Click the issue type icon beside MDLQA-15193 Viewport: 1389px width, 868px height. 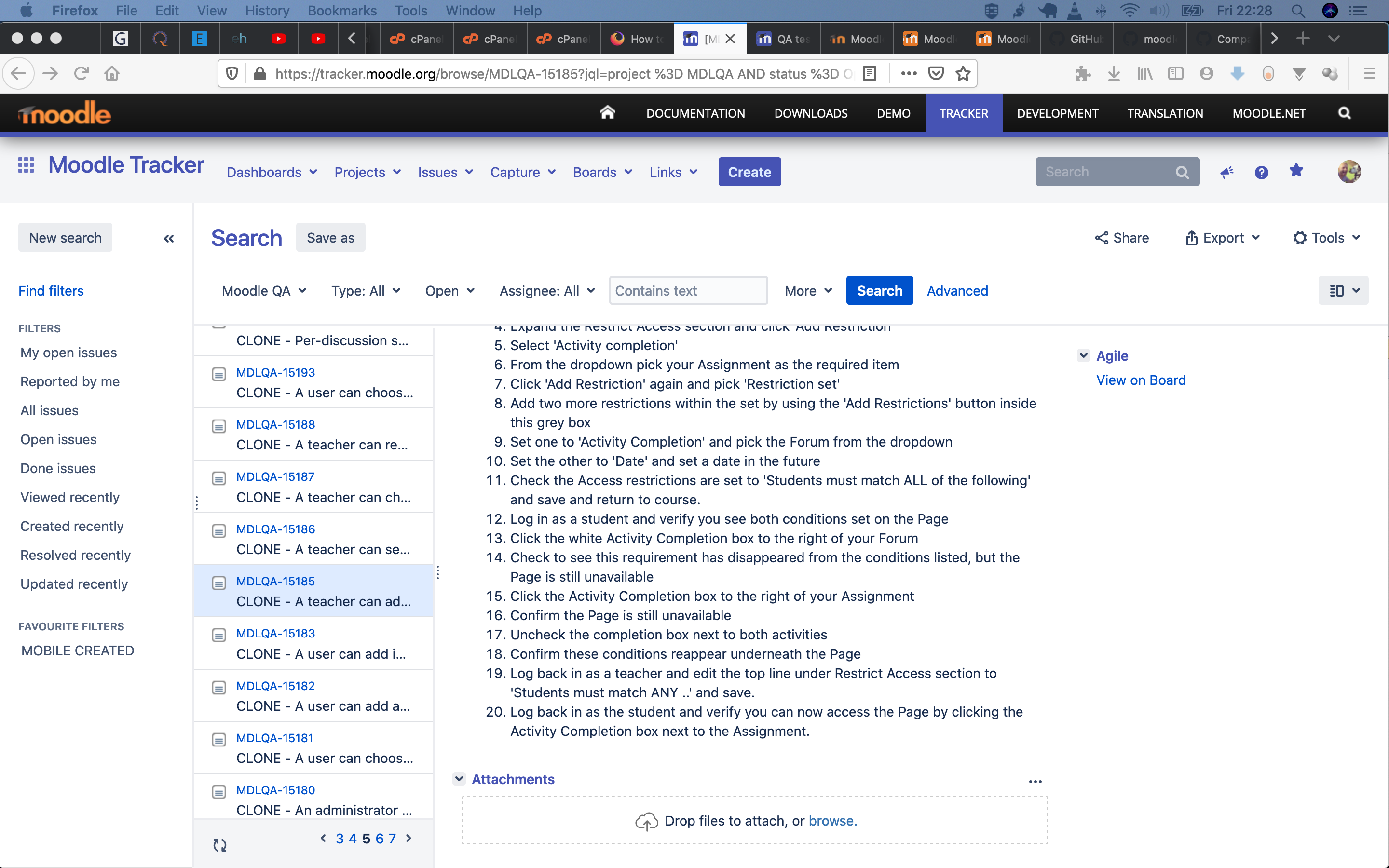tap(218, 374)
